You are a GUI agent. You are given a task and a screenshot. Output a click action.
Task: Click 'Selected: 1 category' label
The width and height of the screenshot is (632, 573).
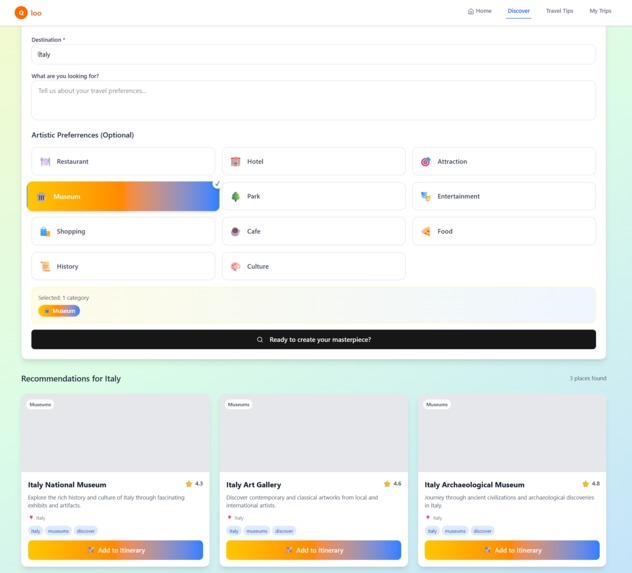click(64, 298)
